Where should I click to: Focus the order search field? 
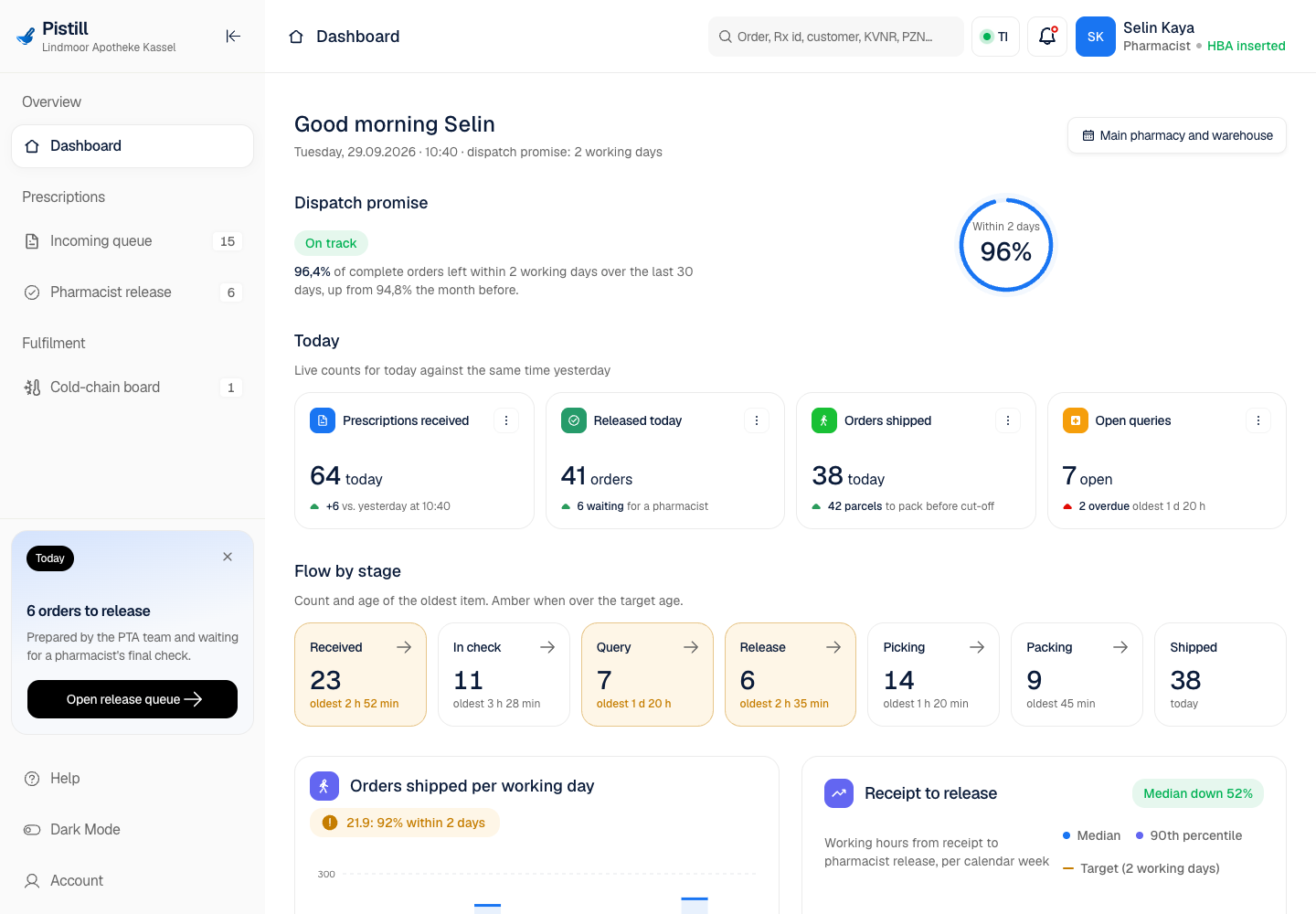pos(836,37)
